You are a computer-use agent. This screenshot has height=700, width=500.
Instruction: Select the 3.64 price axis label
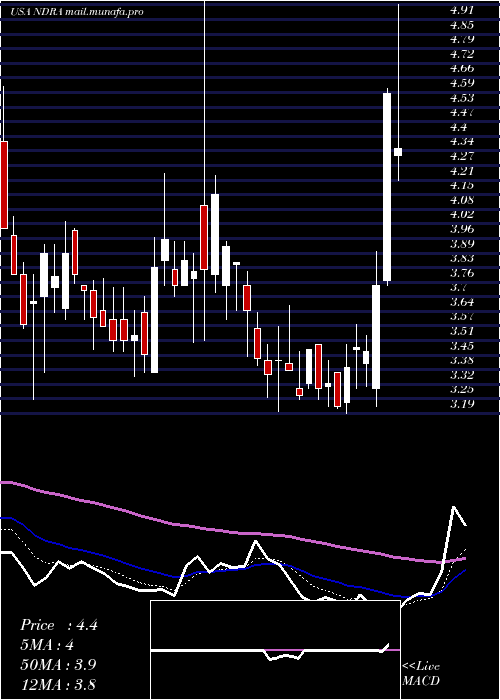(x=461, y=302)
